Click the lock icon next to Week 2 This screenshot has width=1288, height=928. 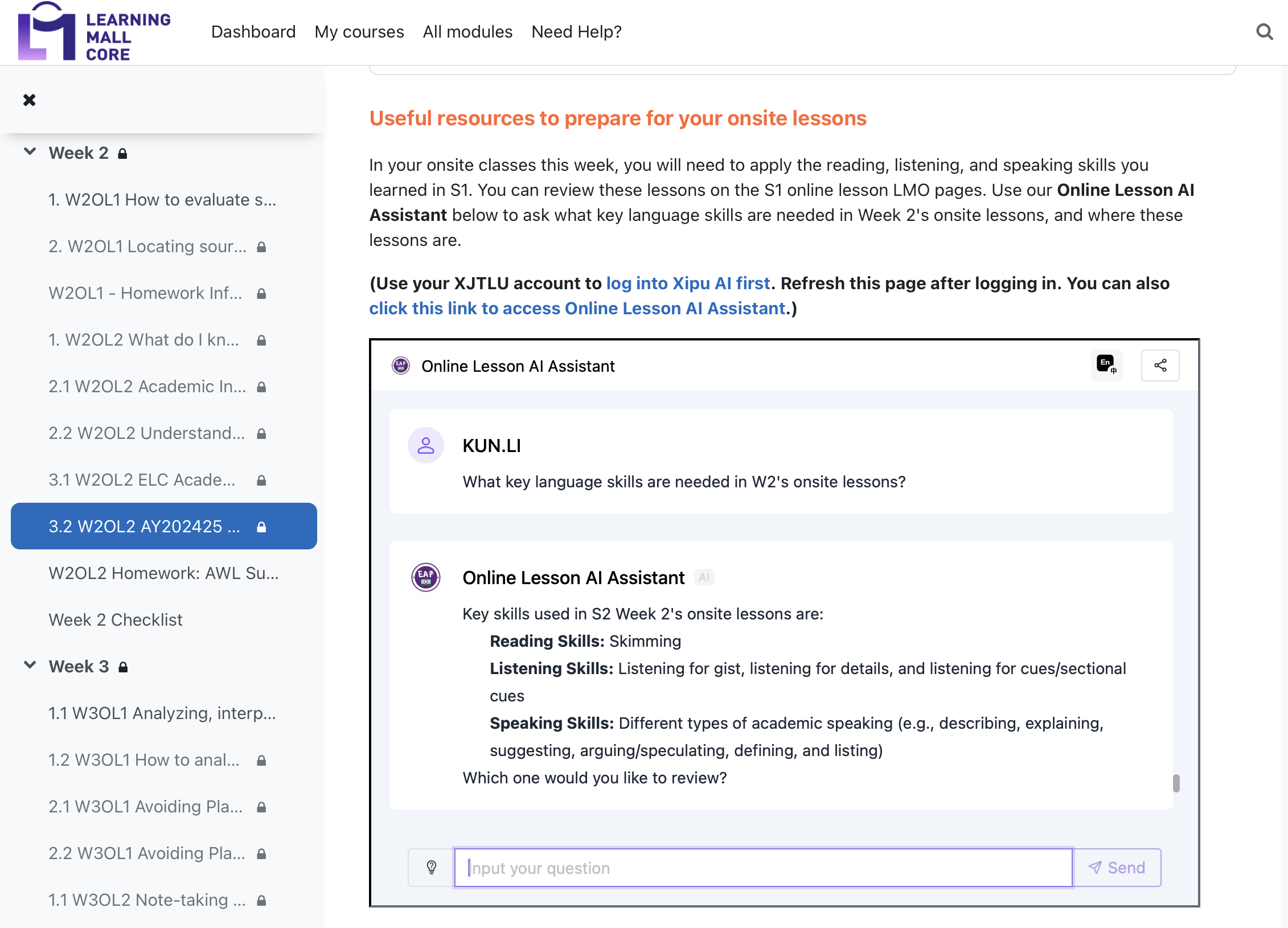tap(122, 154)
